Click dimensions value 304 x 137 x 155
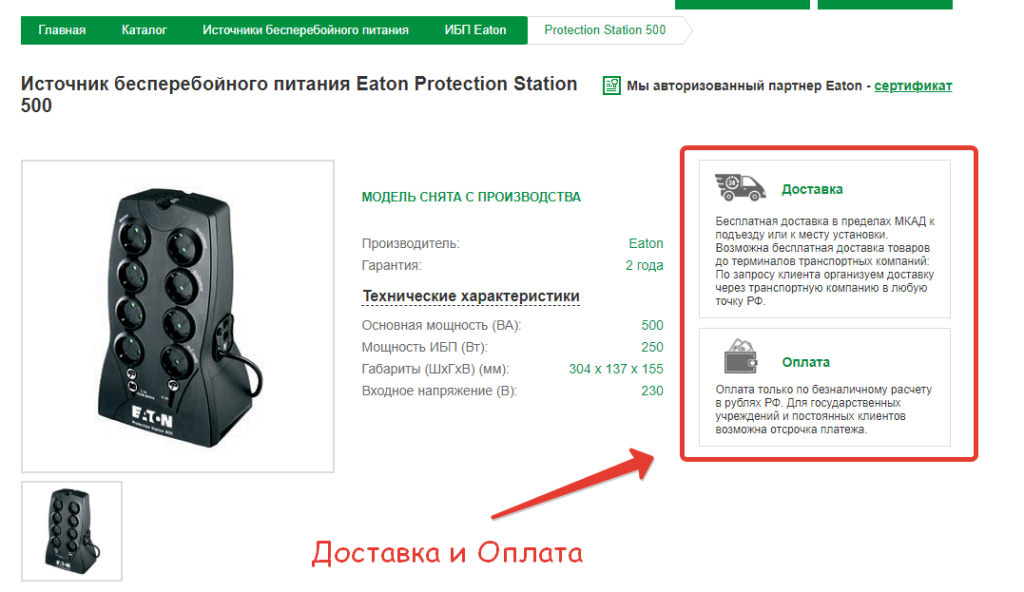The image size is (1024, 592). (x=616, y=369)
